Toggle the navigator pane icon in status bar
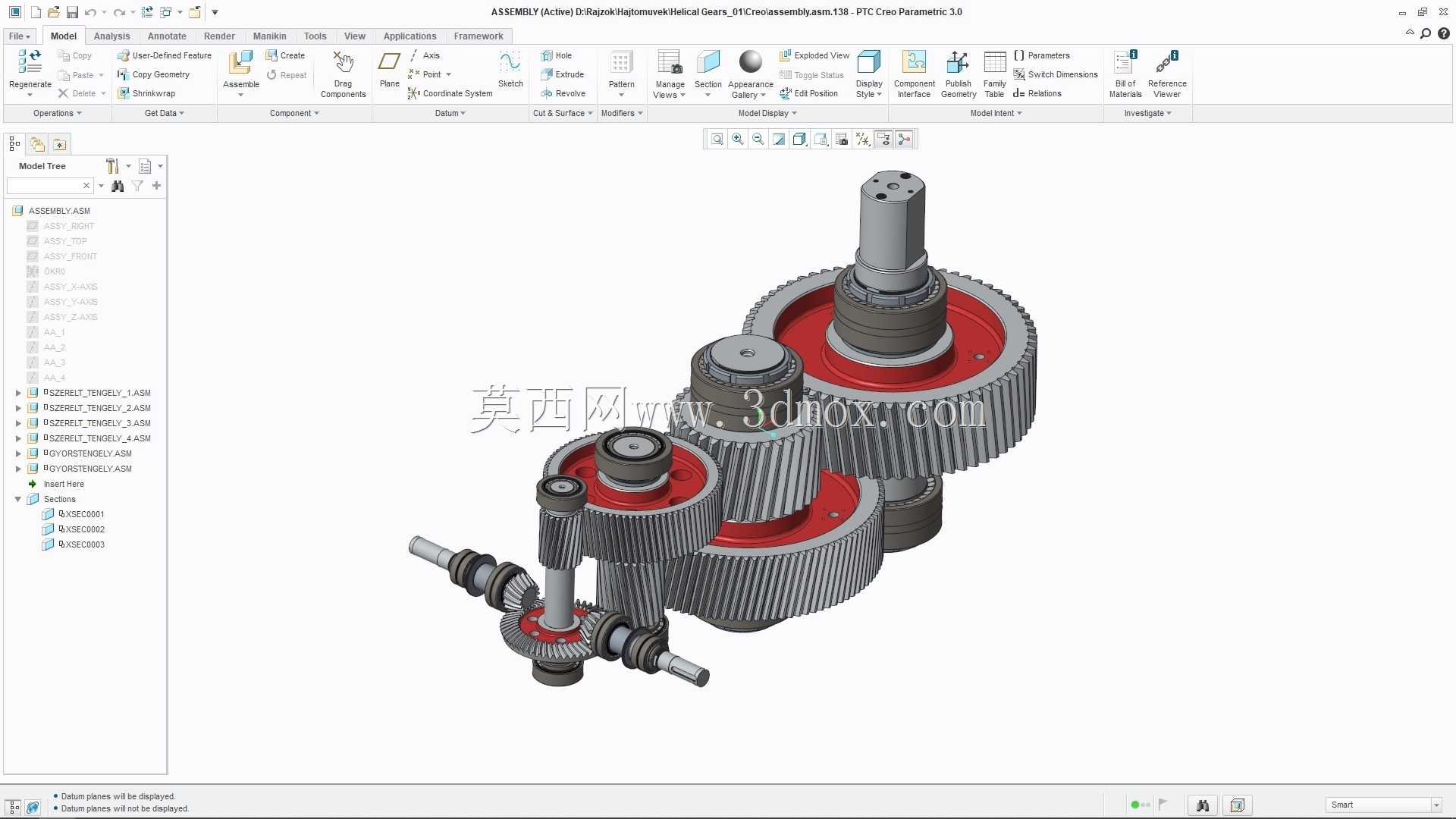 pos(14,807)
